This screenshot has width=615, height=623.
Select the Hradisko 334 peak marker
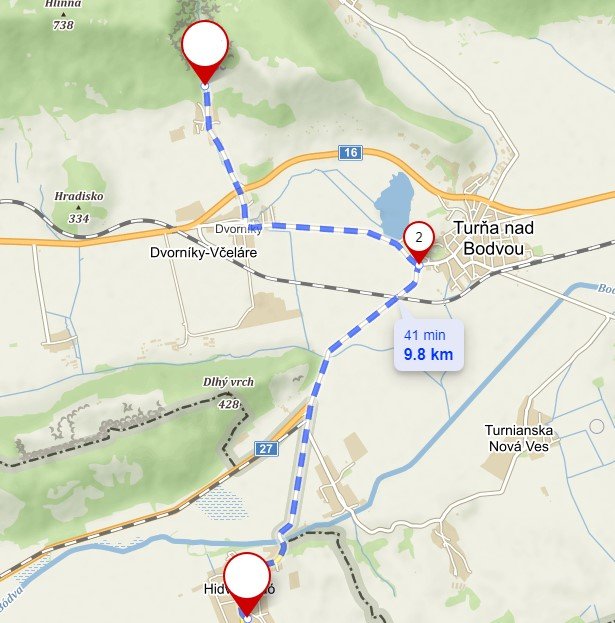pyautogui.click(x=79, y=207)
